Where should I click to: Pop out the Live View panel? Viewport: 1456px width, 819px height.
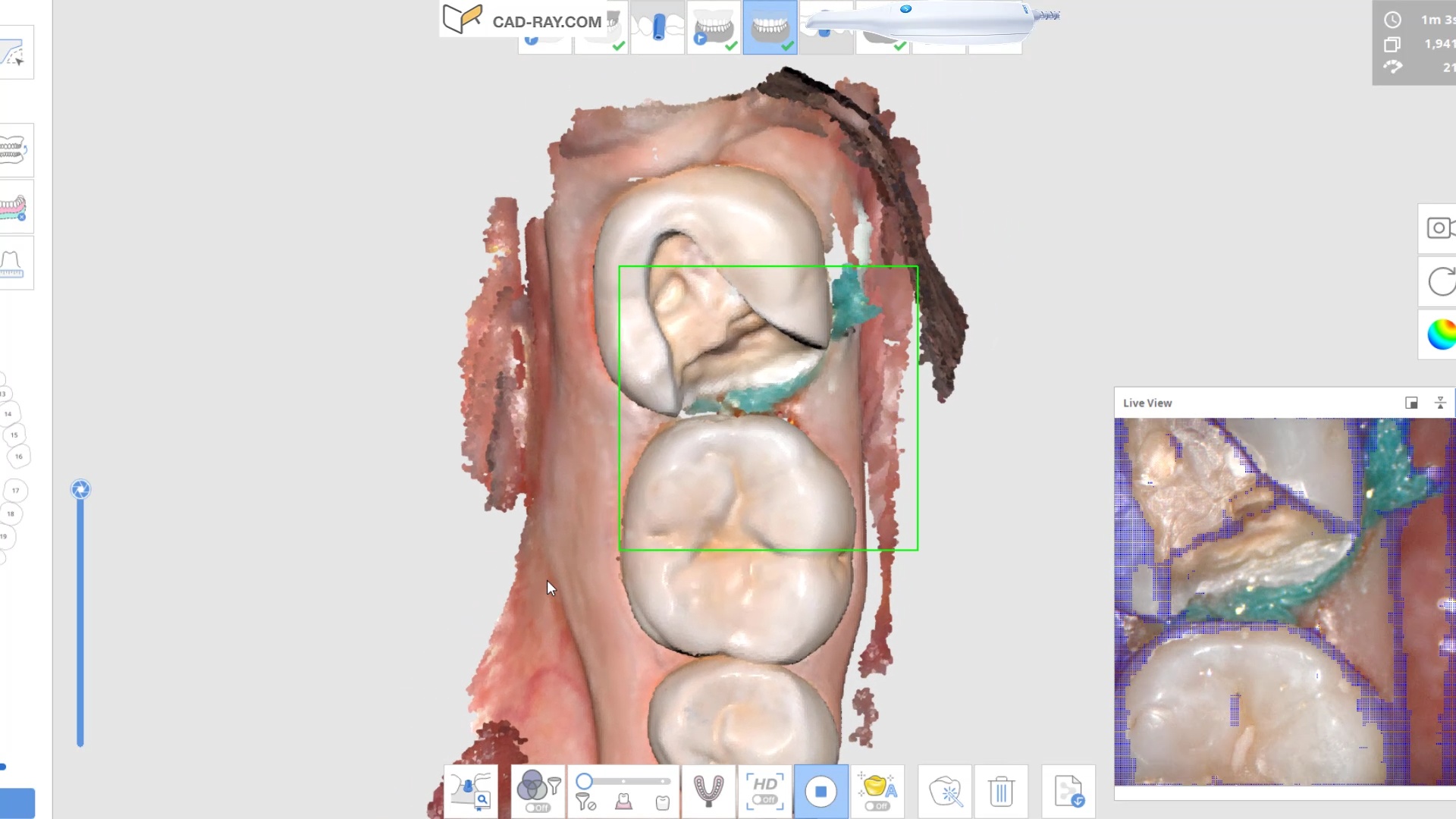[1411, 403]
